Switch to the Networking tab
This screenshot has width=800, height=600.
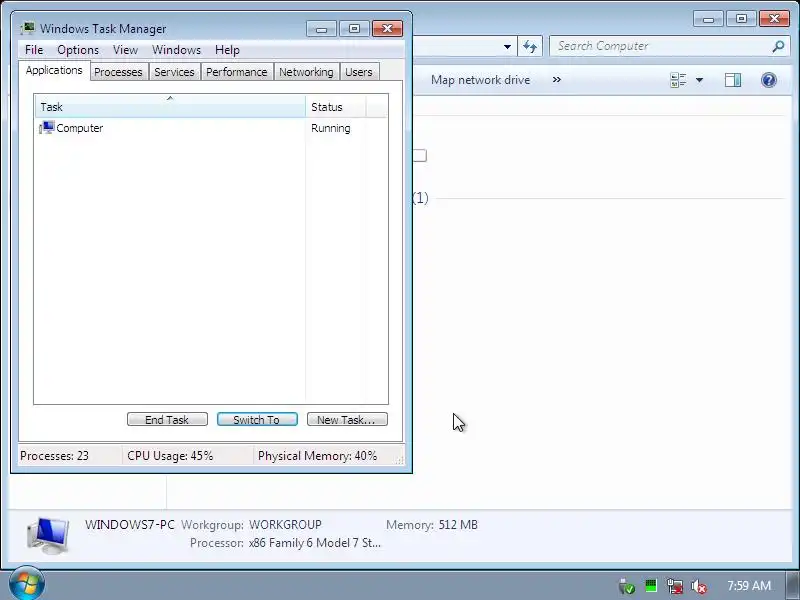click(x=306, y=72)
